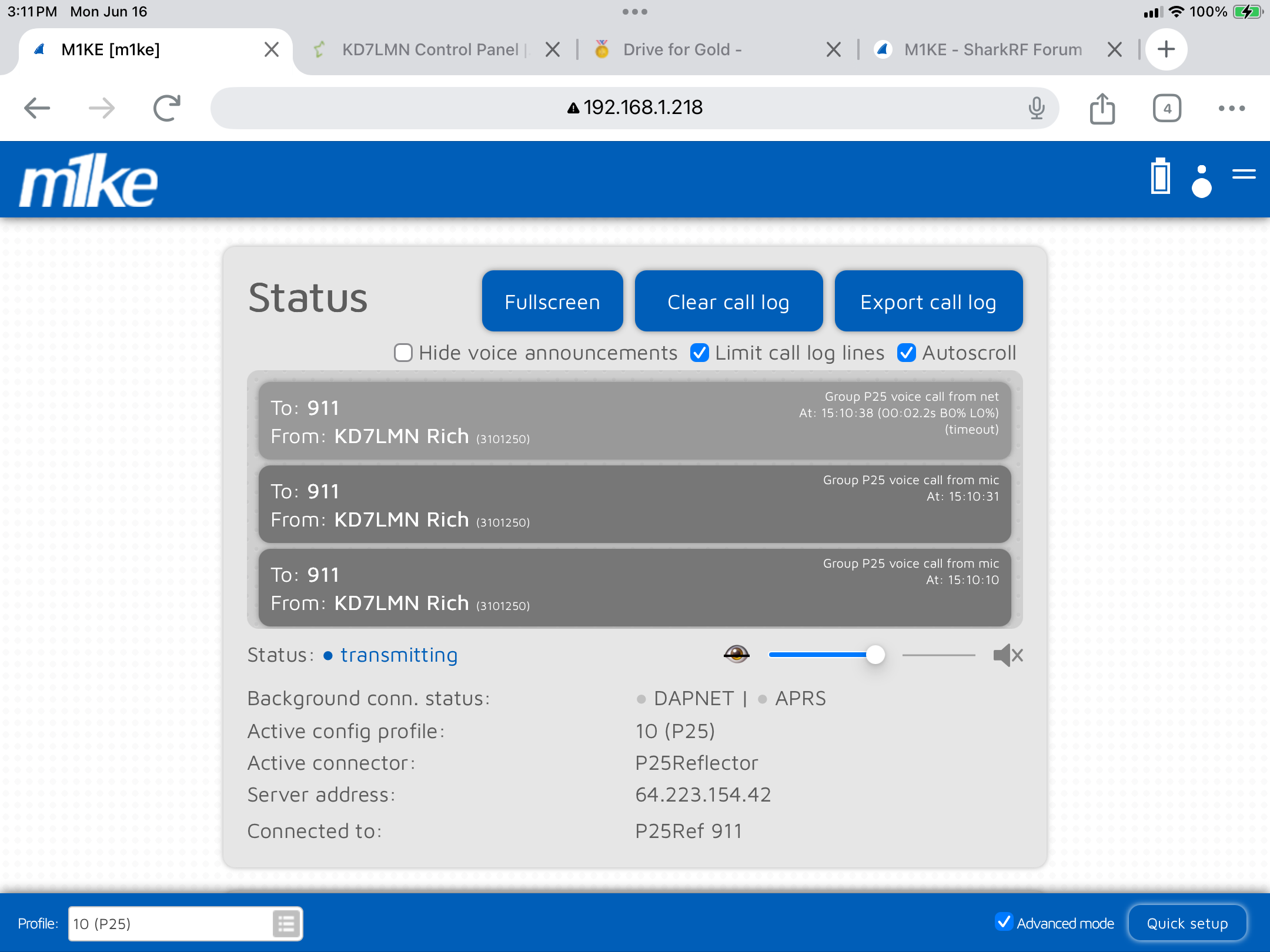Open the hamburger menu in m1ke header

tap(1244, 174)
